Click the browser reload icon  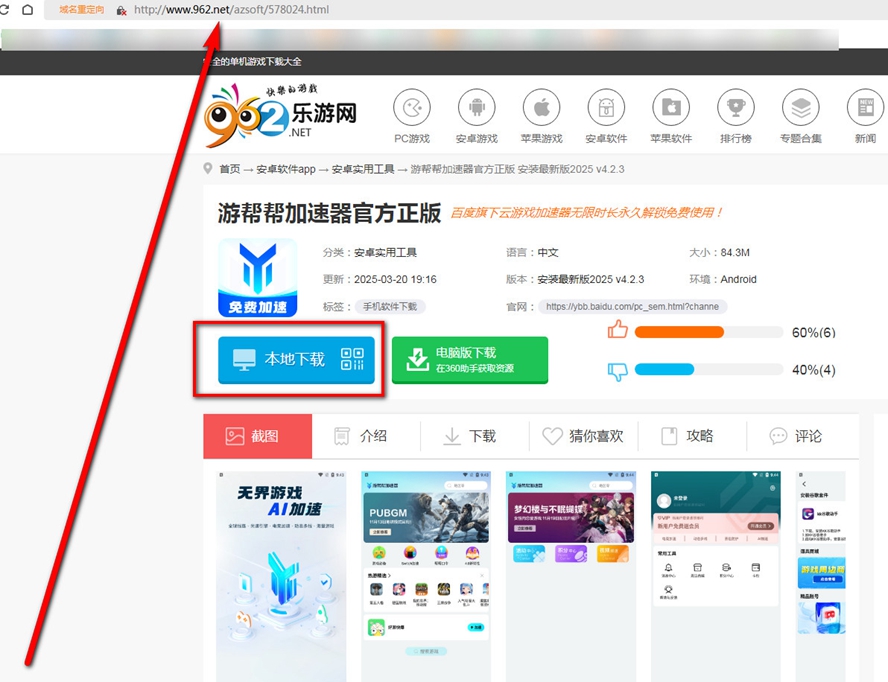pos(4,10)
